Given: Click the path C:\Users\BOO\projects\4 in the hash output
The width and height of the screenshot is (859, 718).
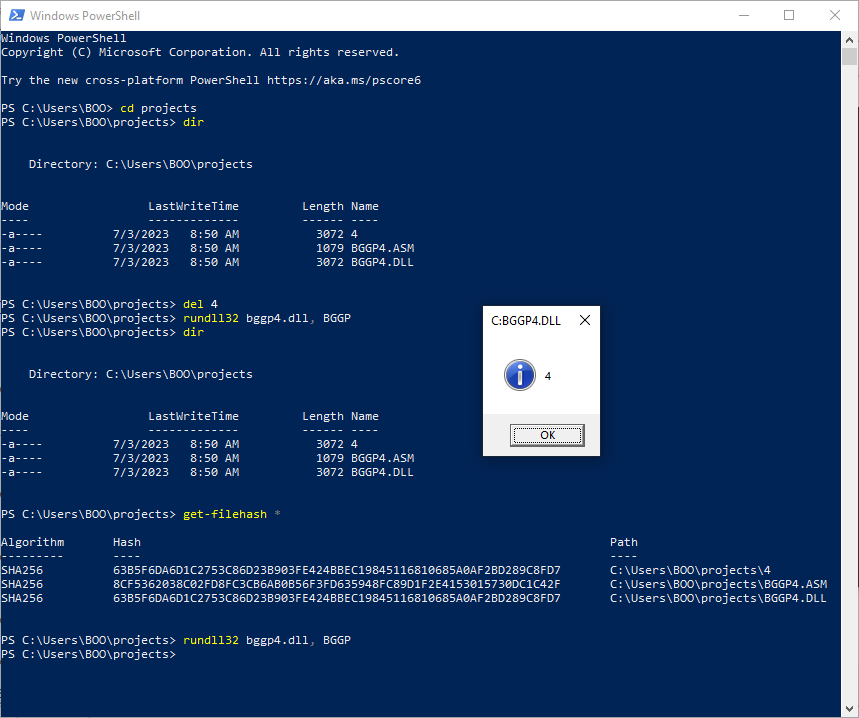Looking at the screenshot, I should pos(690,570).
